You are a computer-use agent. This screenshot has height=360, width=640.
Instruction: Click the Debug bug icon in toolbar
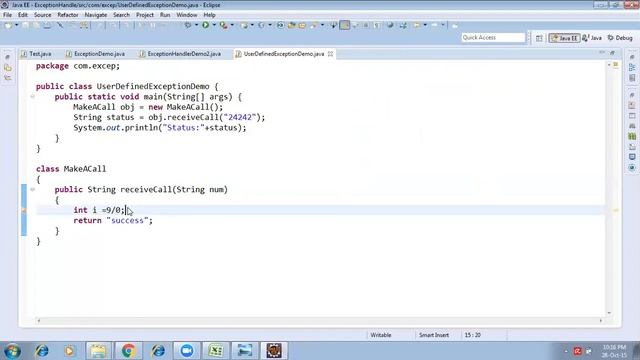tap(188, 25)
